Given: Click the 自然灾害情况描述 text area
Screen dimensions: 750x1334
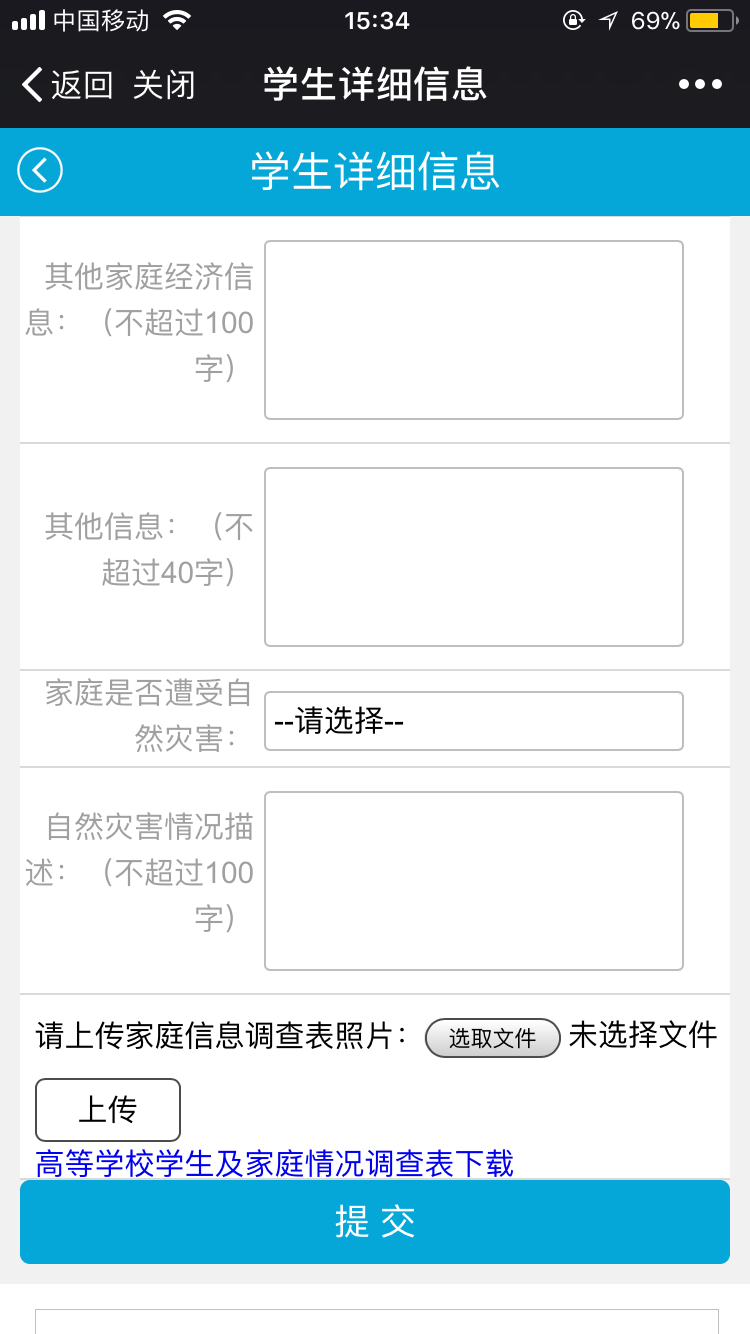Looking at the screenshot, I should (473, 881).
